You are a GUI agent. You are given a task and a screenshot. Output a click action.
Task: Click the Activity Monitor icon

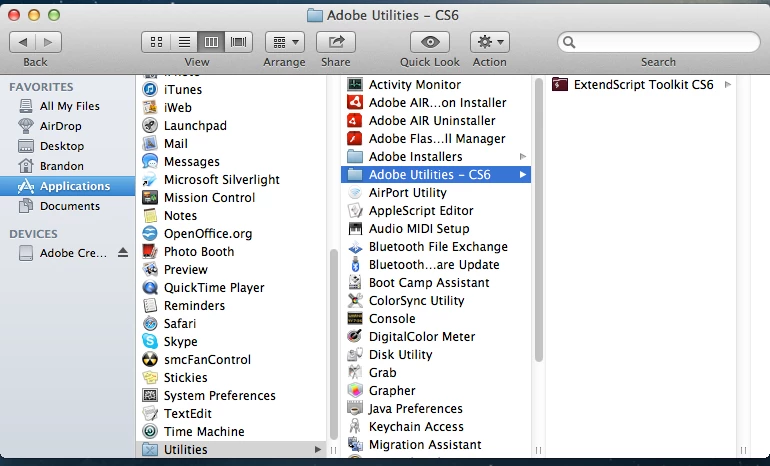click(x=355, y=84)
